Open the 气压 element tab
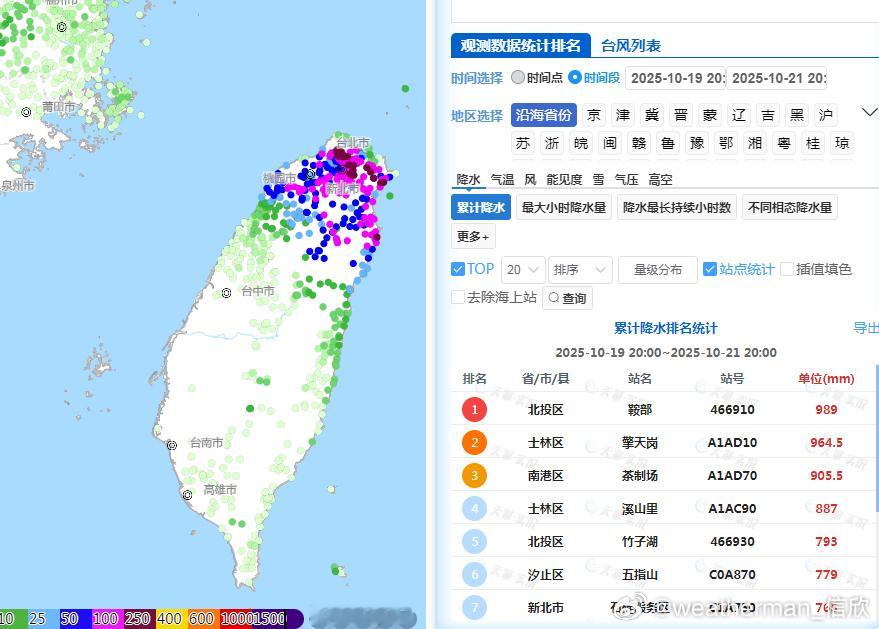Viewport: 879px width, 629px height. tap(626, 179)
